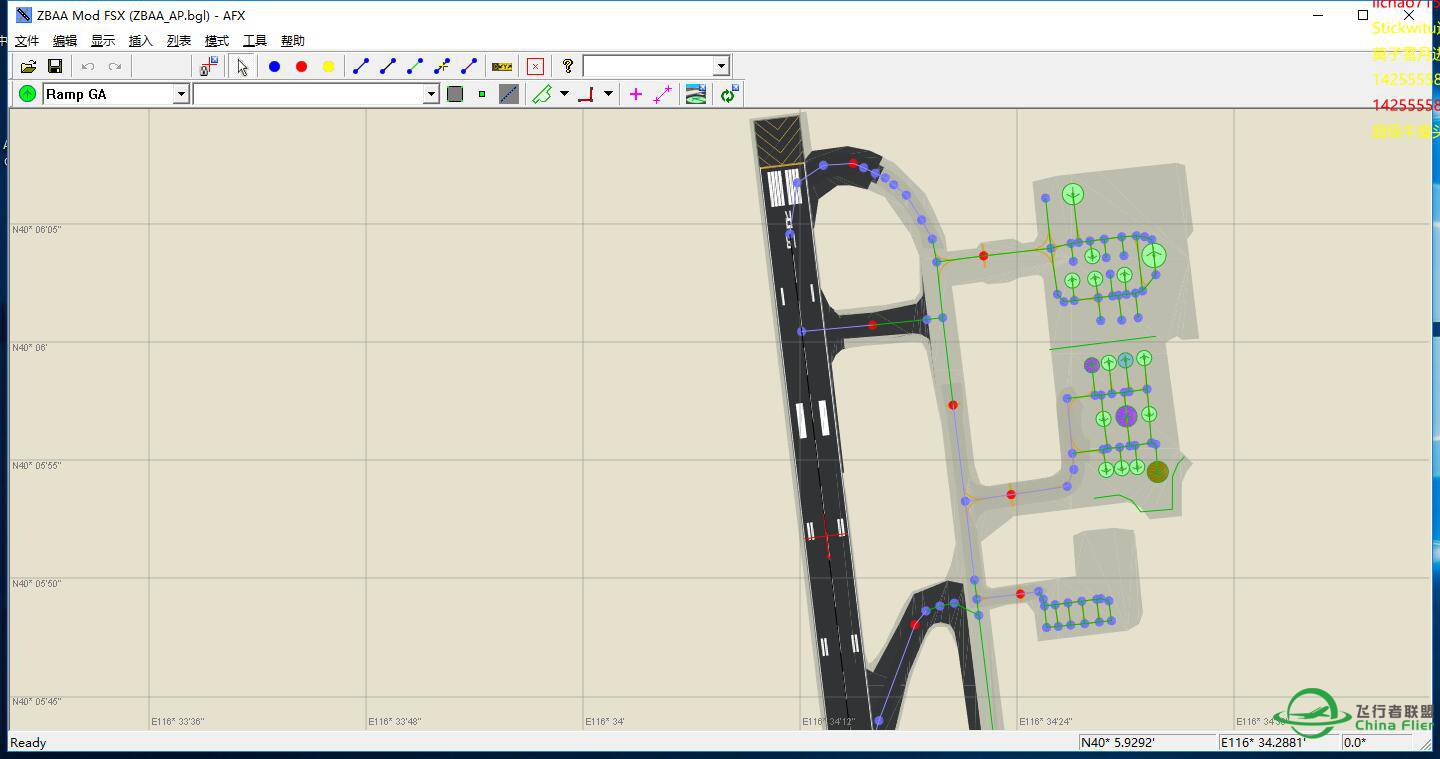Viewport: 1440px width, 759px height.
Task: Click the open file folder icon
Action: pos(28,66)
